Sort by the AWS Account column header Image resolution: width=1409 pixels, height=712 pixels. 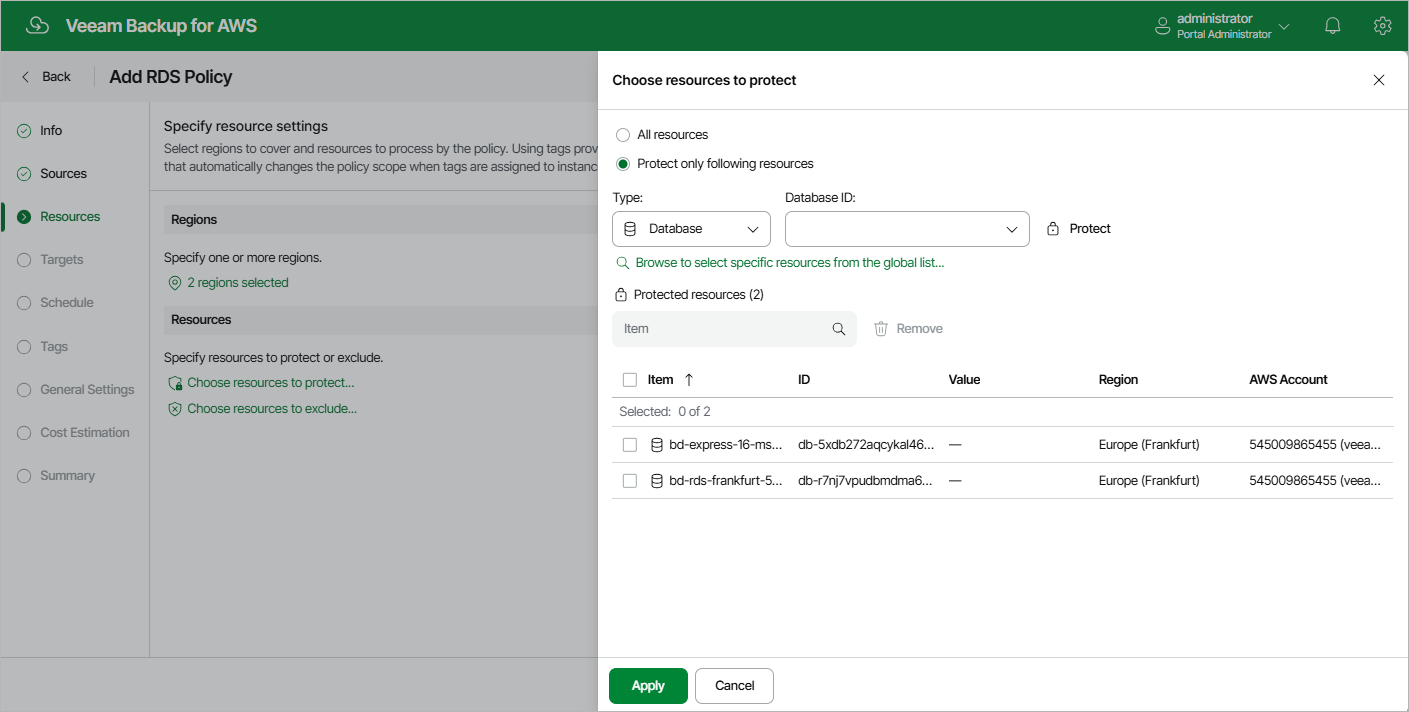tap(1288, 380)
